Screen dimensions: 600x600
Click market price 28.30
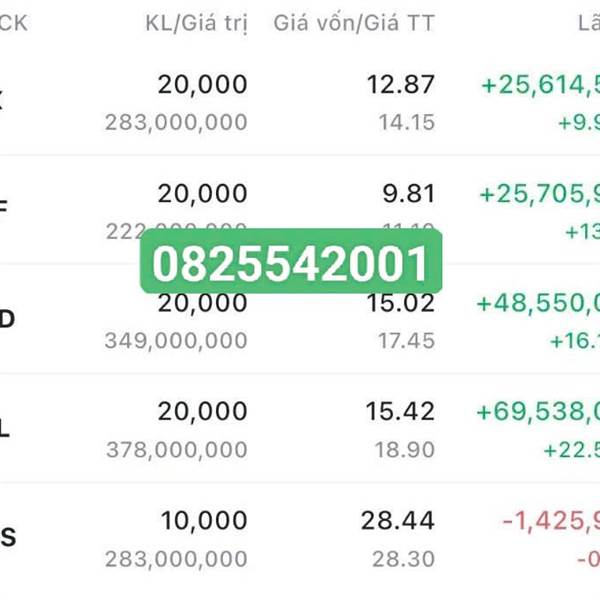click(x=403, y=559)
